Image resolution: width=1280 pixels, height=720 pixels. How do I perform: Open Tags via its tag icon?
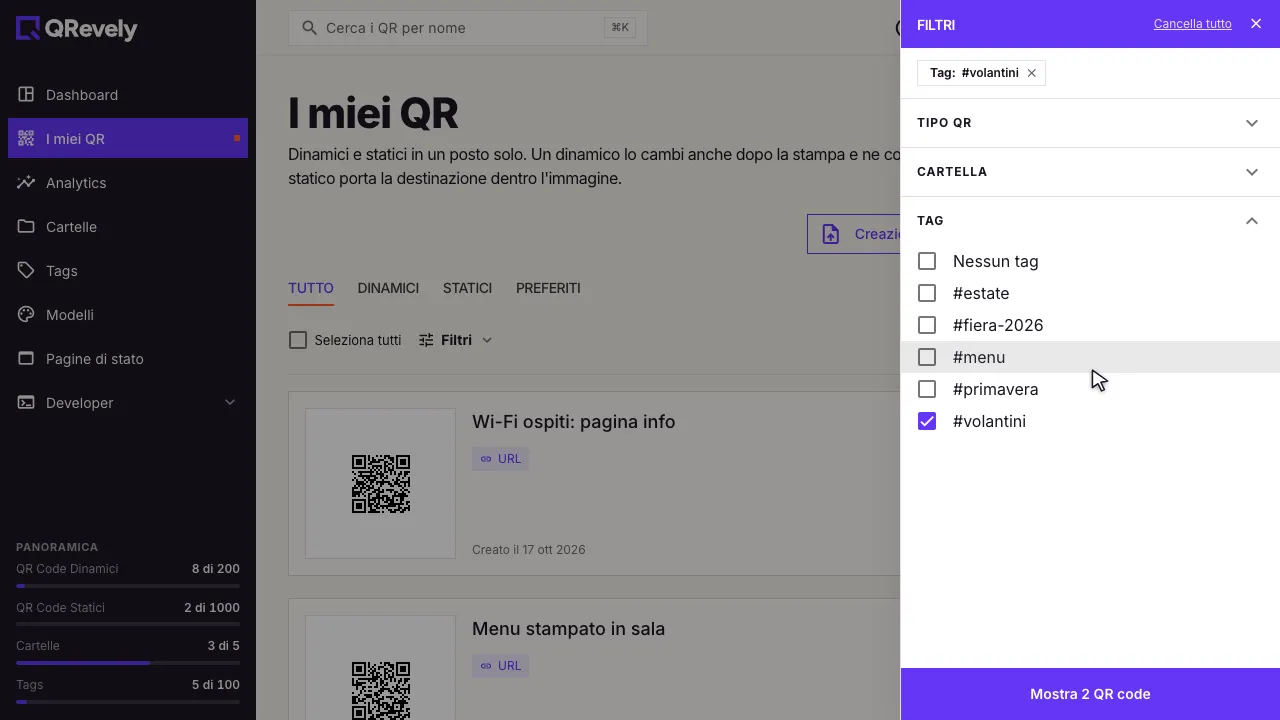click(26, 271)
